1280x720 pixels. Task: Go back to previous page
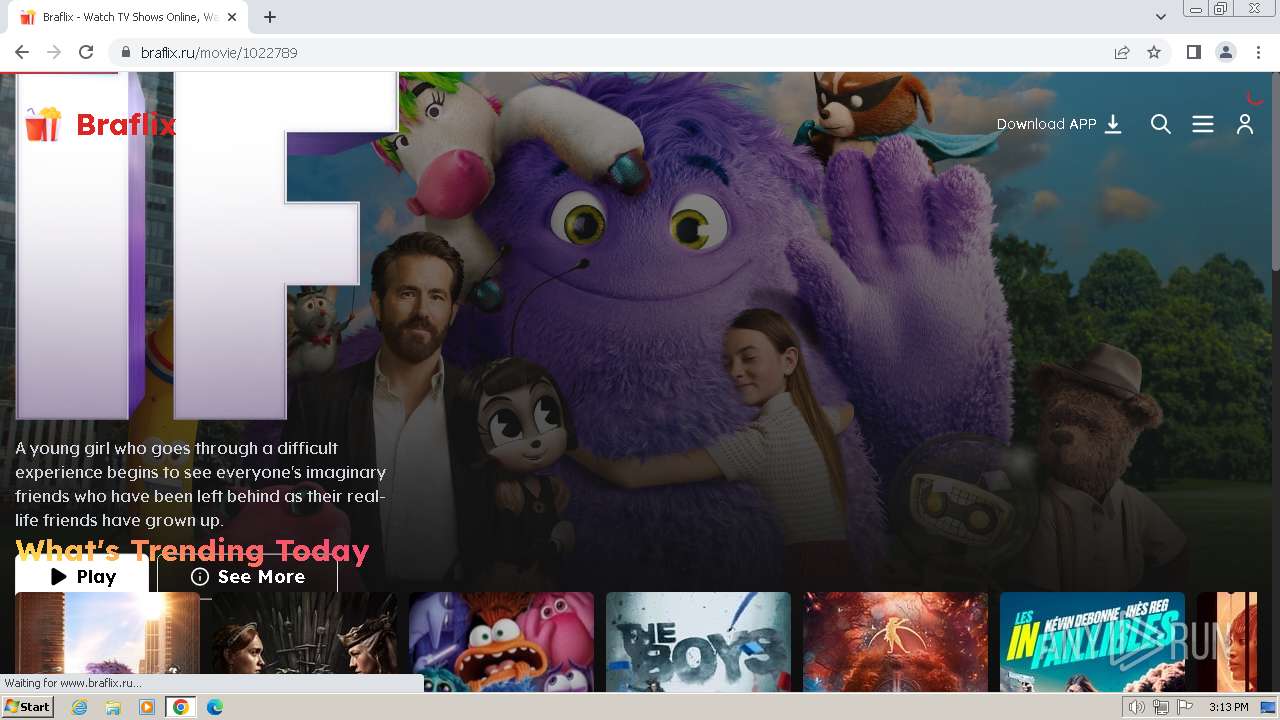pos(22,52)
